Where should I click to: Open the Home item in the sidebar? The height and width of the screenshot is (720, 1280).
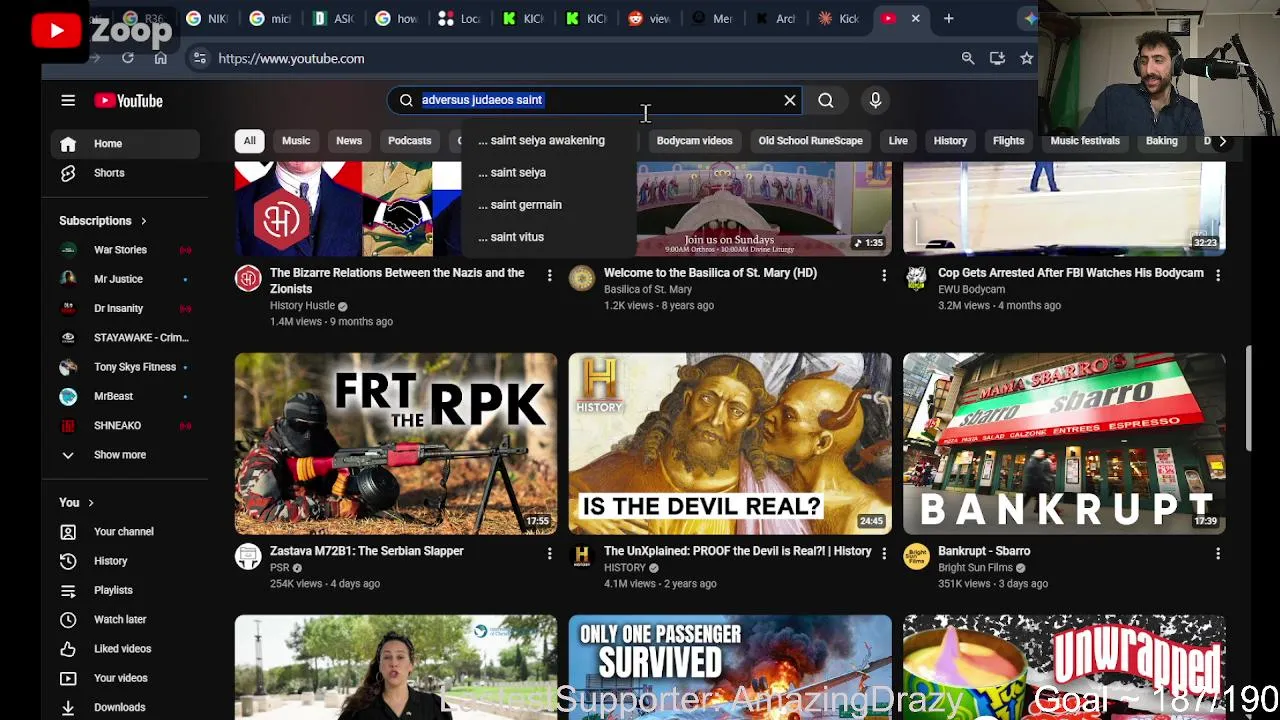pyautogui.click(x=125, y=144)
